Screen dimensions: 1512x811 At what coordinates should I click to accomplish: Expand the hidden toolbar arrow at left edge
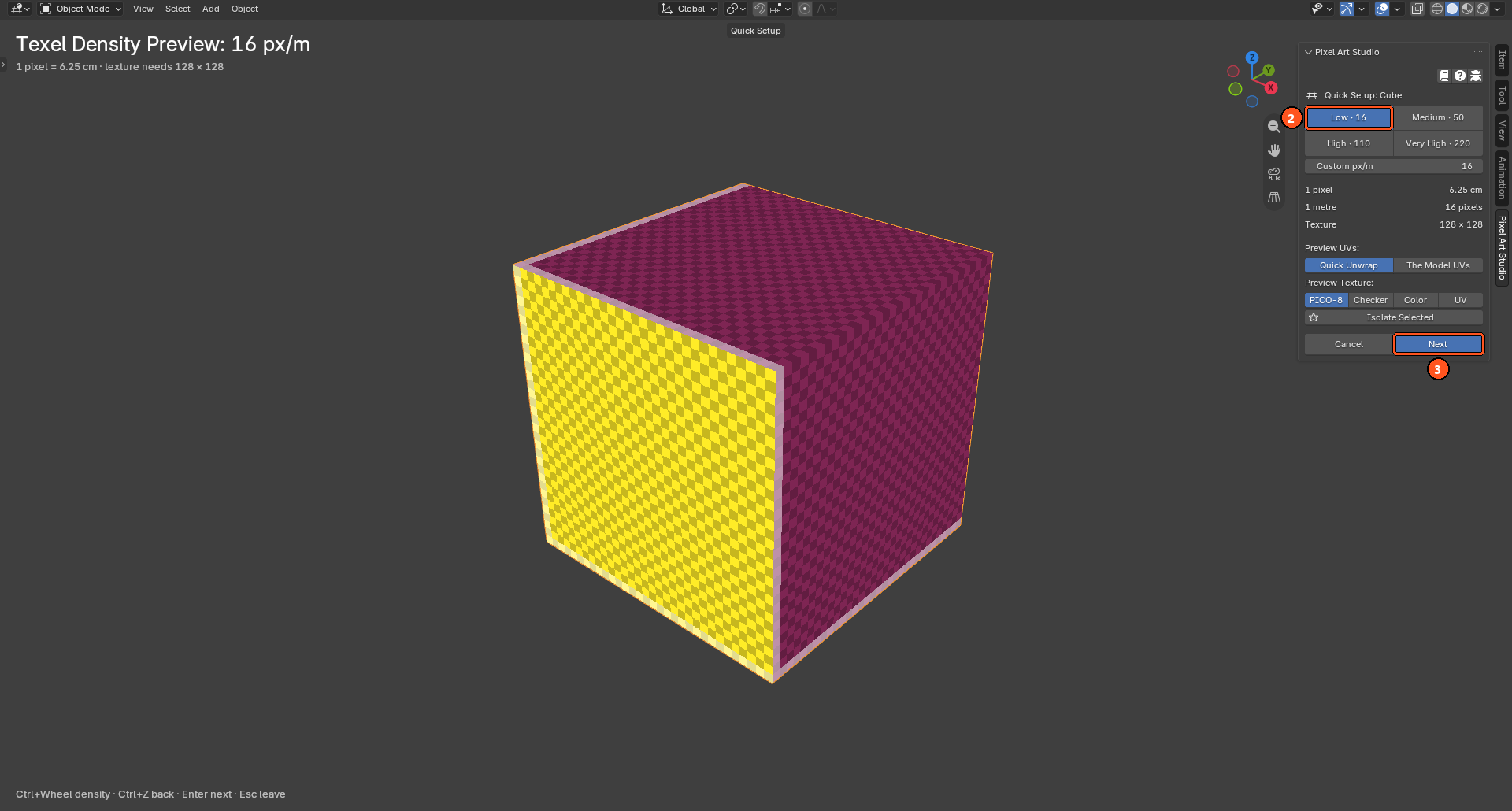click(3, 65)
